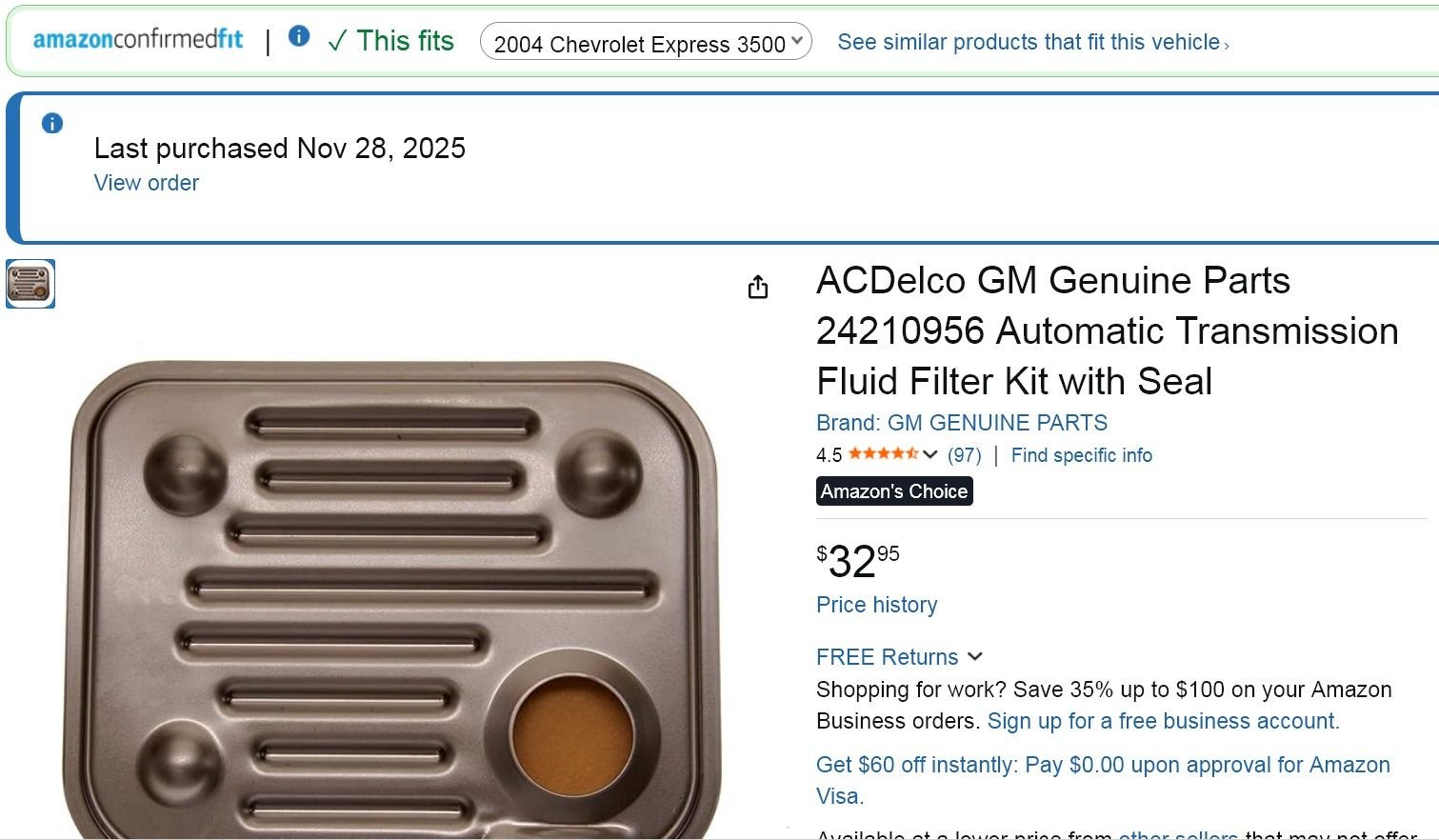View the Price history

tap(877, 605)
